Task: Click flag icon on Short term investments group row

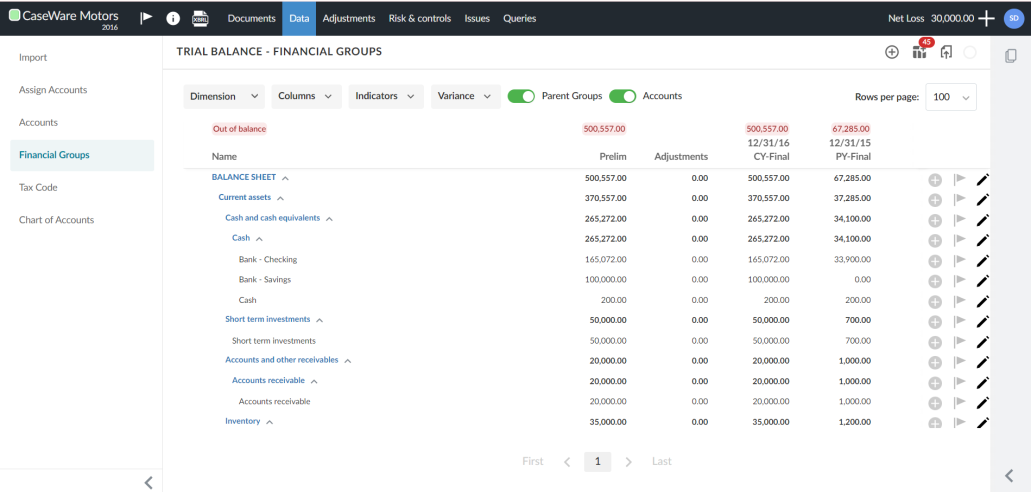Action: [x=959, y=321]
